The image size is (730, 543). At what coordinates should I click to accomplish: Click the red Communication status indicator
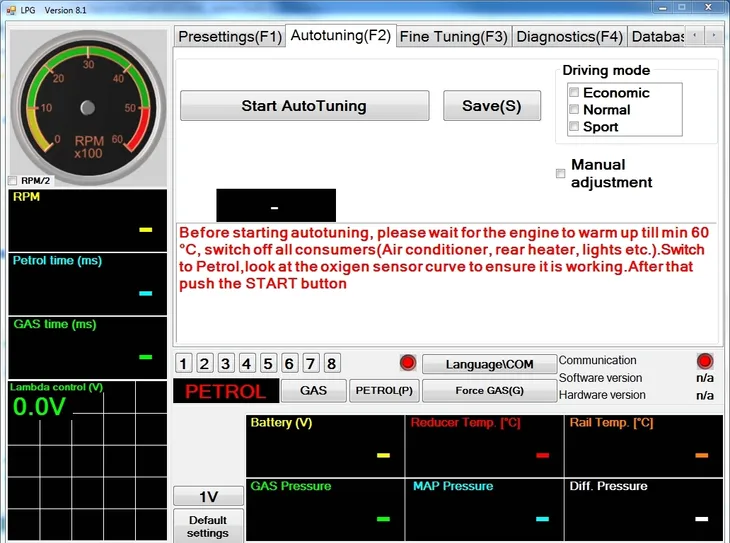point(704,361)
